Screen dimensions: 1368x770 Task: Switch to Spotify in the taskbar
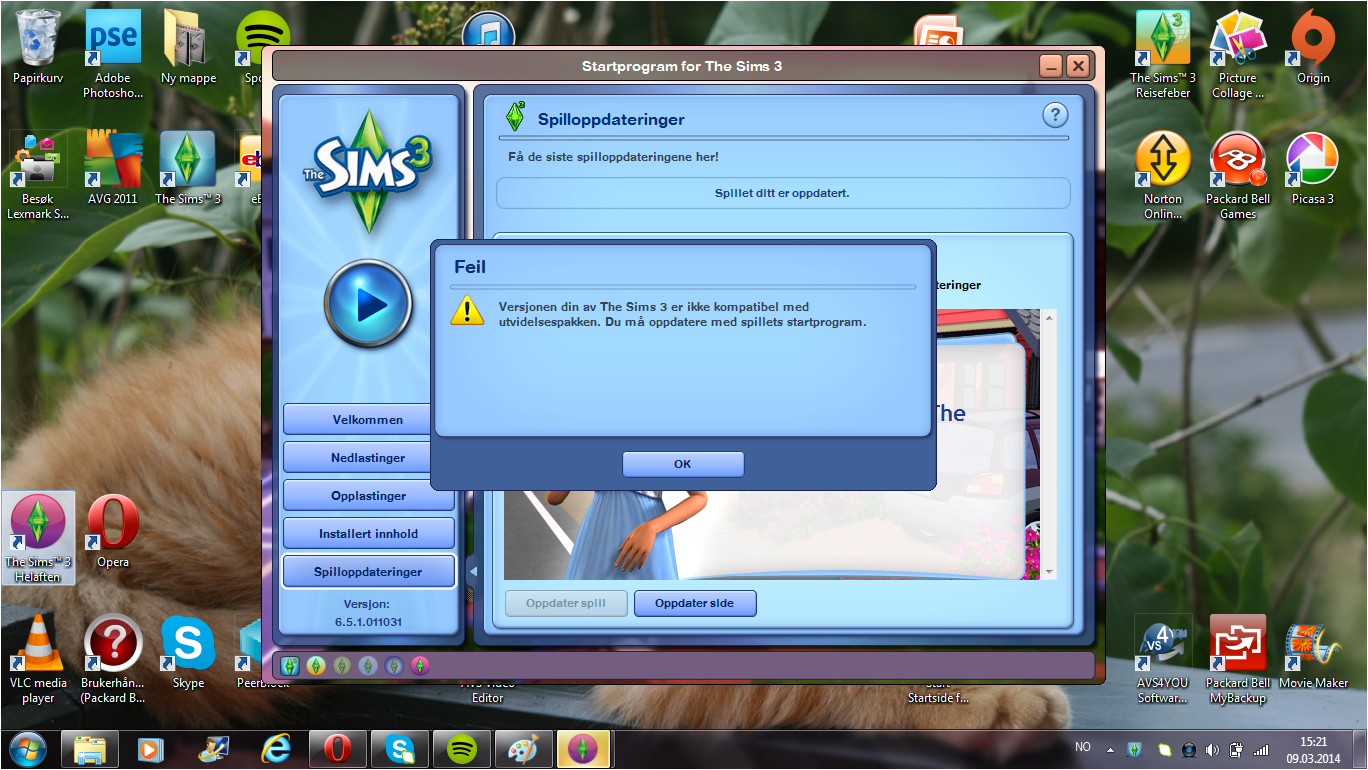(x=460, y=748)
